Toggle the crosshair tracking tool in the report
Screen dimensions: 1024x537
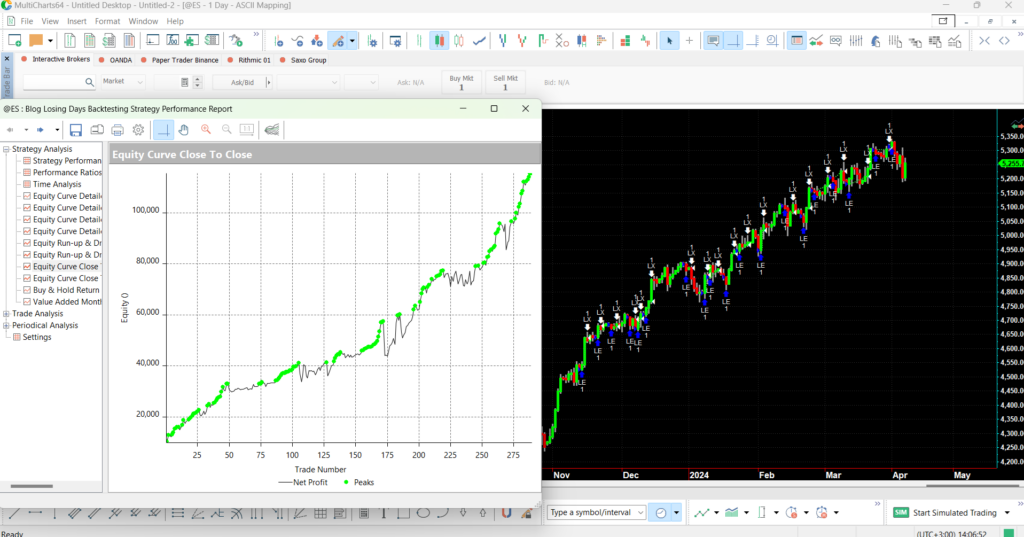pos(162,130)
